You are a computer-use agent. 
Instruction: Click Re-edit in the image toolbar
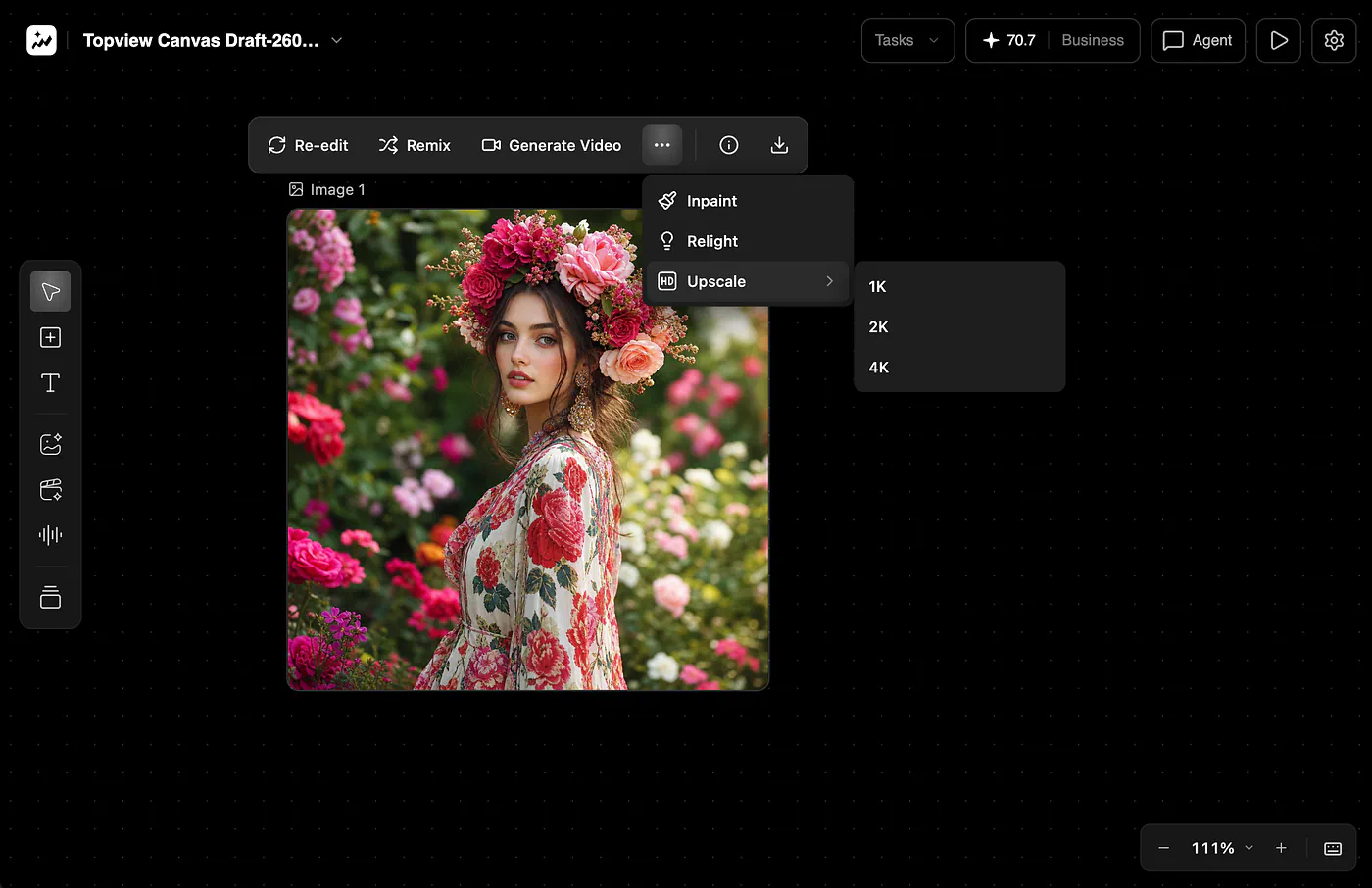[x=308, y=145]
